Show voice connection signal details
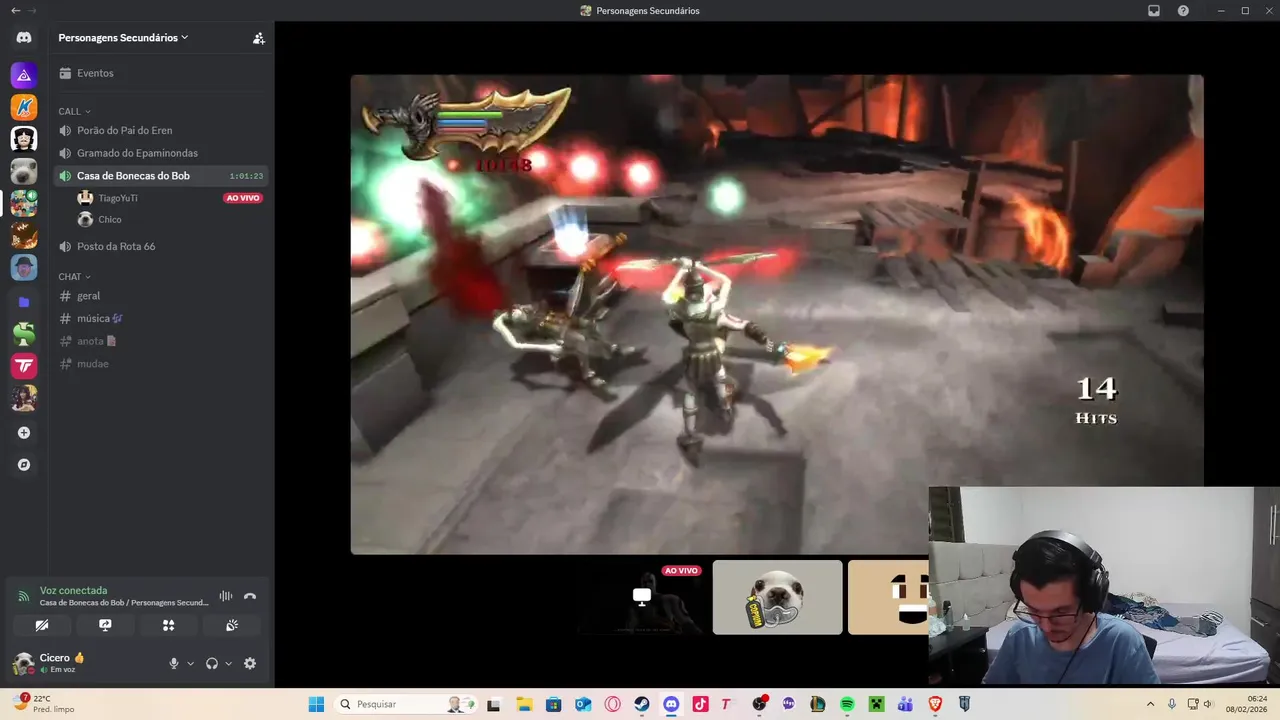The height and width of the screenshot is (720, 1280). 23,596
